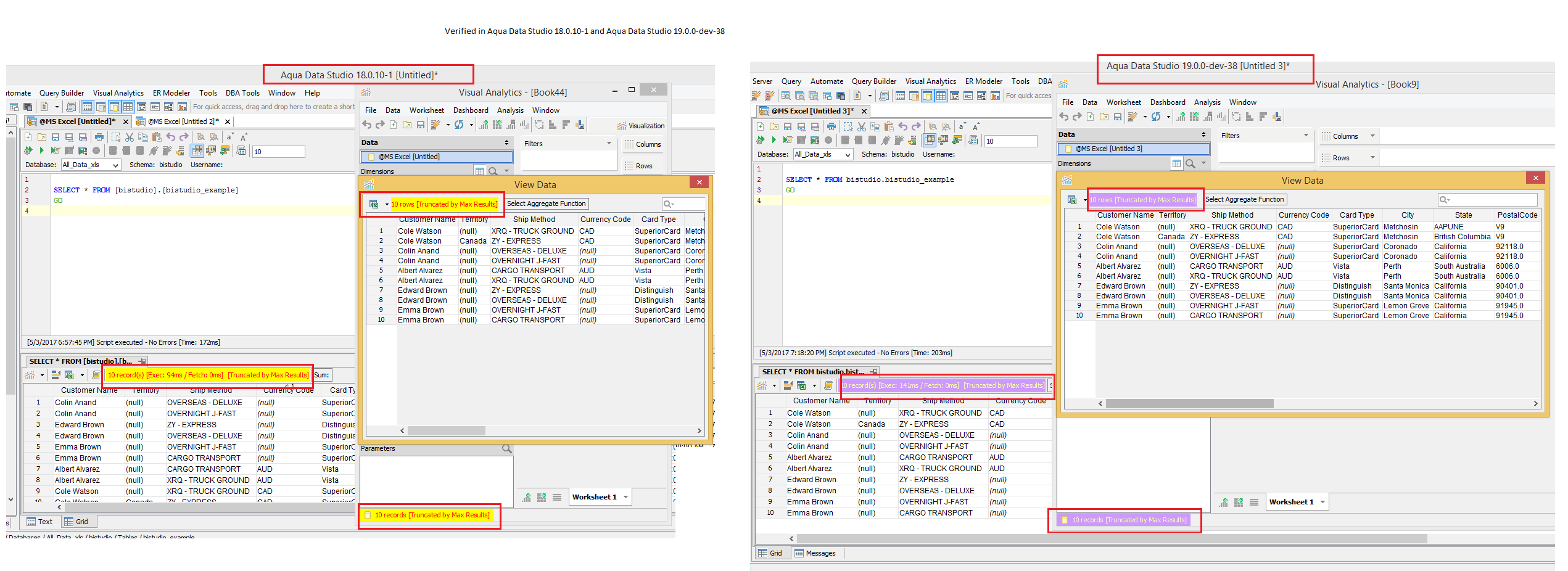The width and height of the screenshot is (1568, 571).
Task: Click the Excel export icon in the Book44 View Data dialog
Action: (374, 204)
